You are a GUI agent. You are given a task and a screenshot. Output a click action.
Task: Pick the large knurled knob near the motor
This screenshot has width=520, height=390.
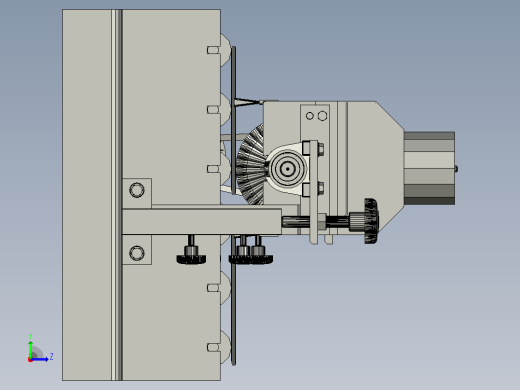[x=371, y=221]
